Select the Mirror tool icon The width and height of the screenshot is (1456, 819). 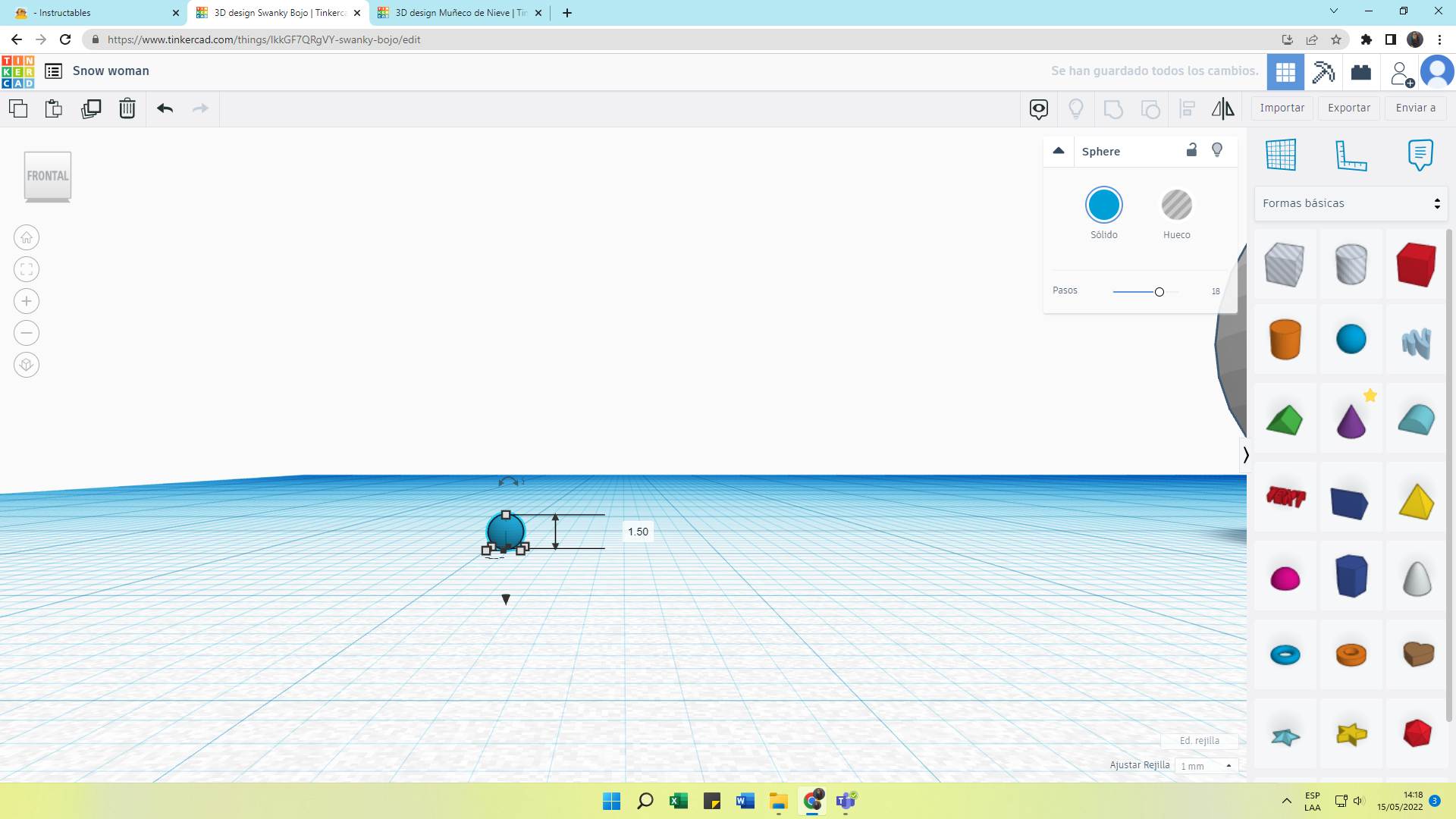coord(1222,108)
